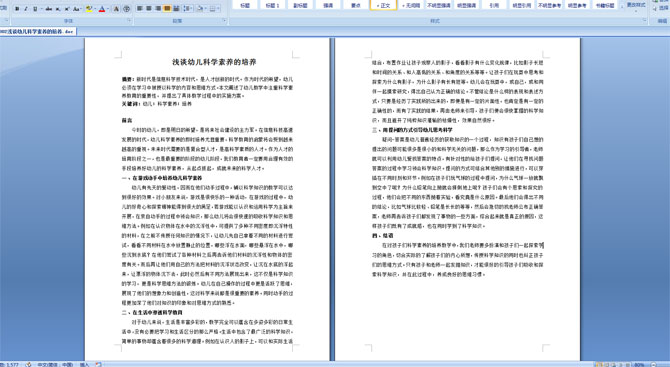Image resolution: width=670 pixels, height=367 pixels.
Task: Open the line spacing menu
Action: (x=188, y=8)
